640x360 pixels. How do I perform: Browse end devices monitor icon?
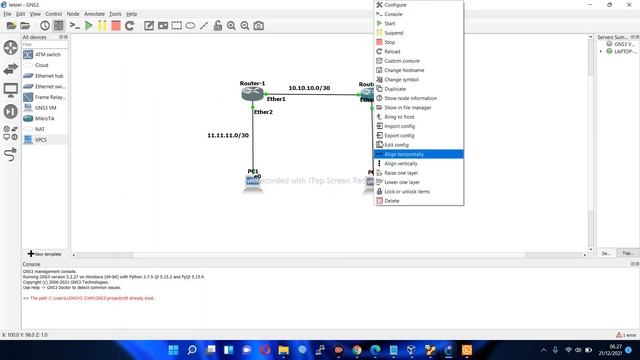(11, 90)
